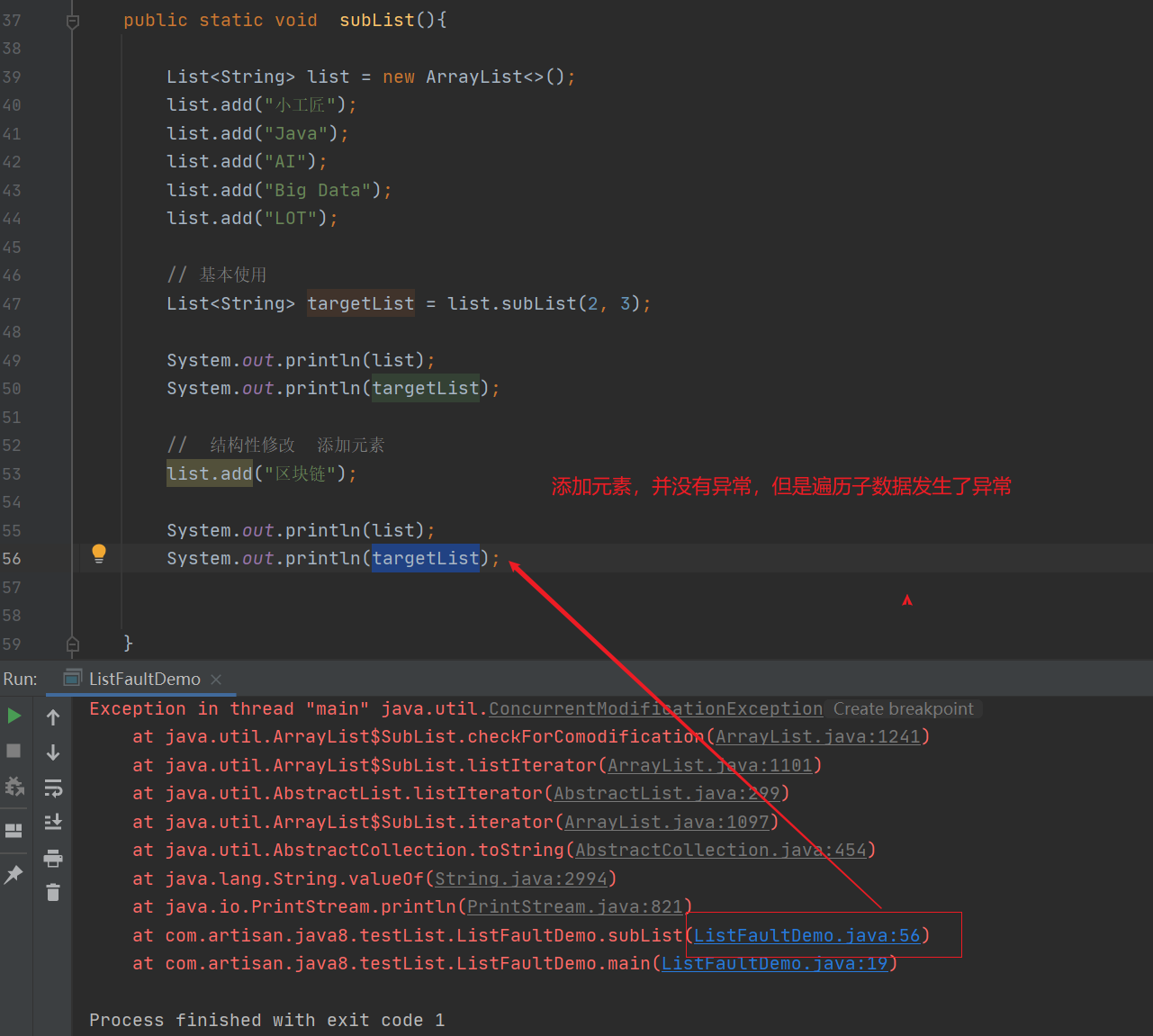Click the // 基本使用 comment on line 46

tap(217, 275)
